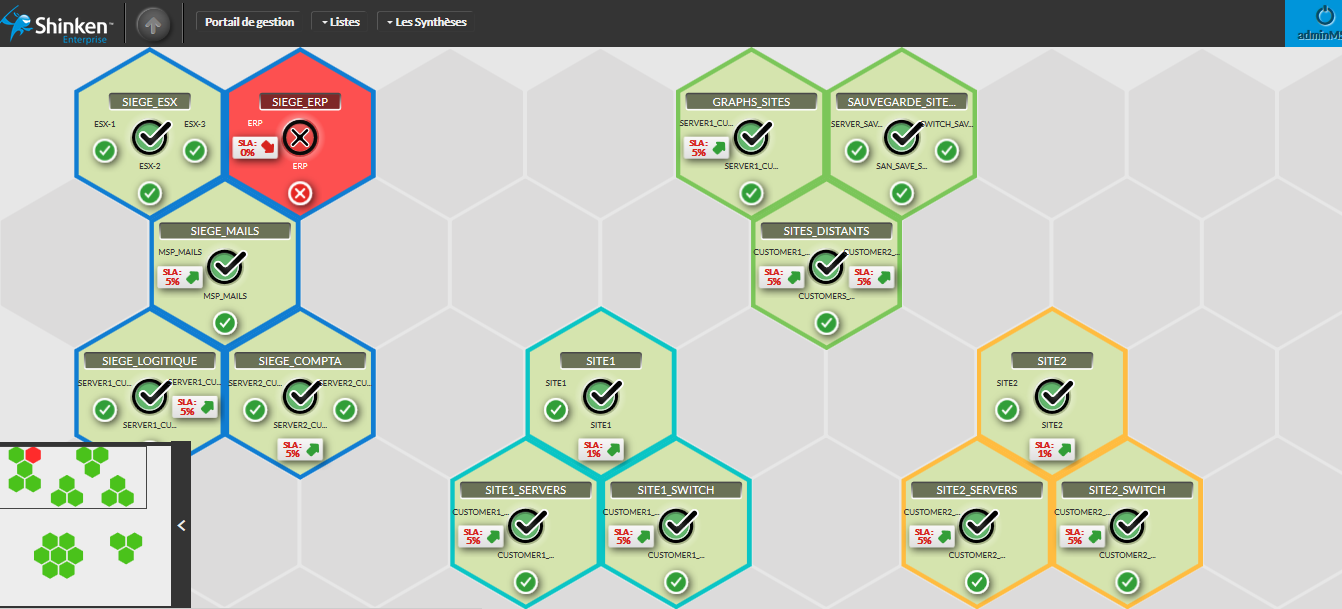Click the large checkmark icon in SIEGE_ESX
Viewport: 1342px width, 609px height.
tap(150, 135)
